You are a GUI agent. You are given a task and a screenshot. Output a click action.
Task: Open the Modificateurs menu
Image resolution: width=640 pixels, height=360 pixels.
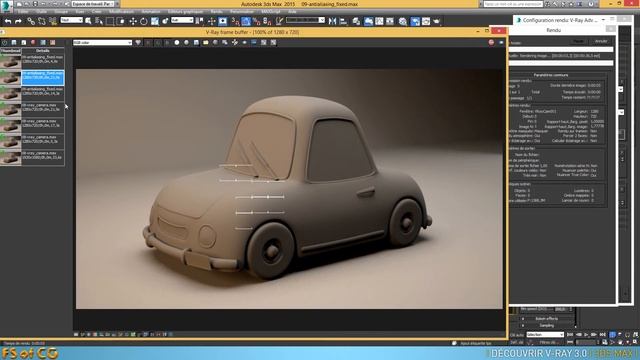coord(121,12)
